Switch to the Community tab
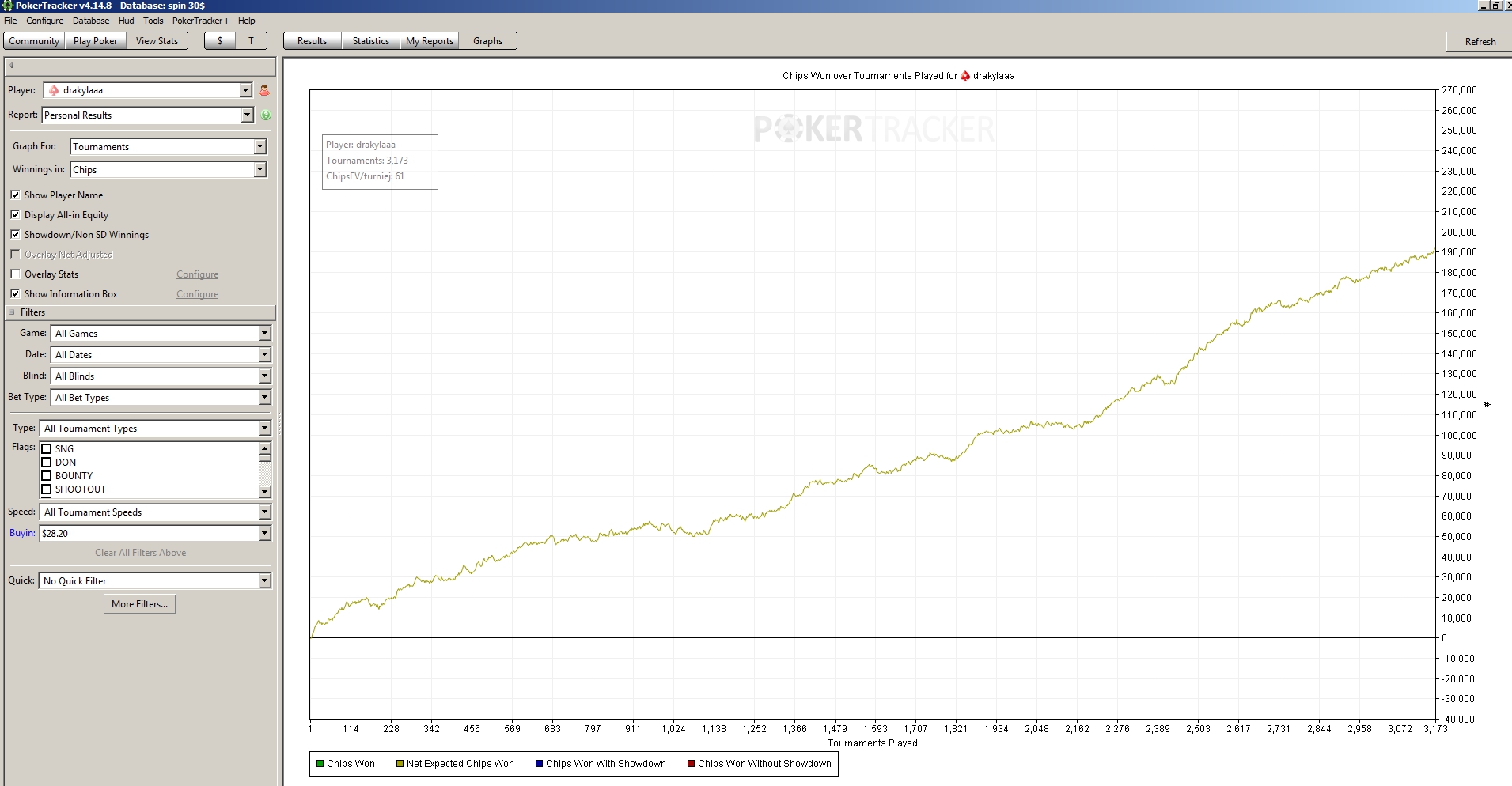Image resolution: width=1512 pixels, height=786 pixels. 34,41
